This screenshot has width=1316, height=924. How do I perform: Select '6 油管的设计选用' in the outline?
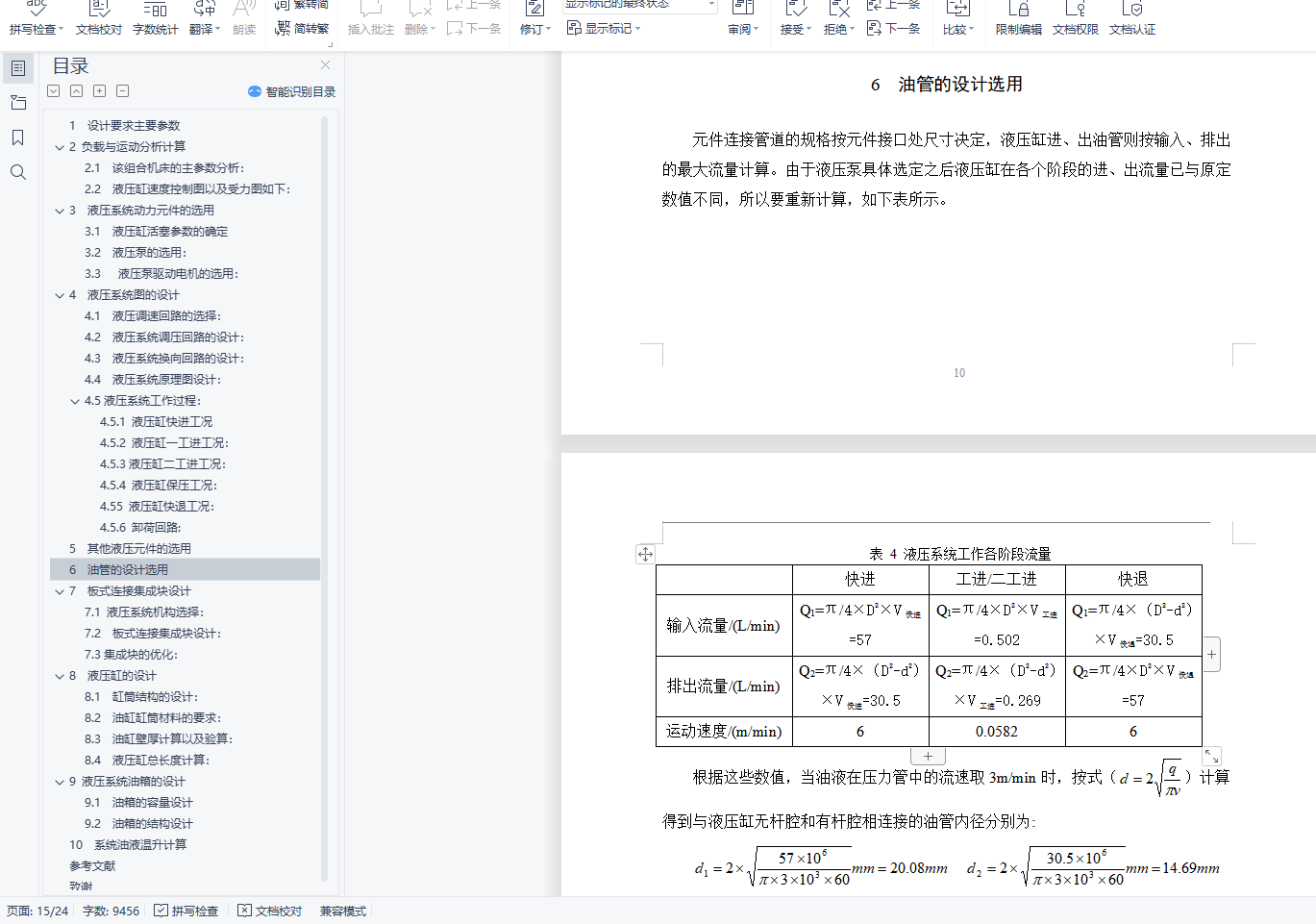point(185,570)
